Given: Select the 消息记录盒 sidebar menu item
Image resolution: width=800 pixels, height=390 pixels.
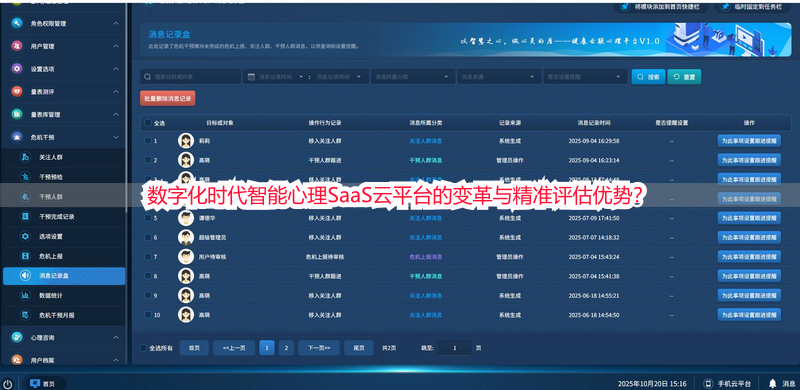Looking at the screenshot, I should tap(64, 276).
